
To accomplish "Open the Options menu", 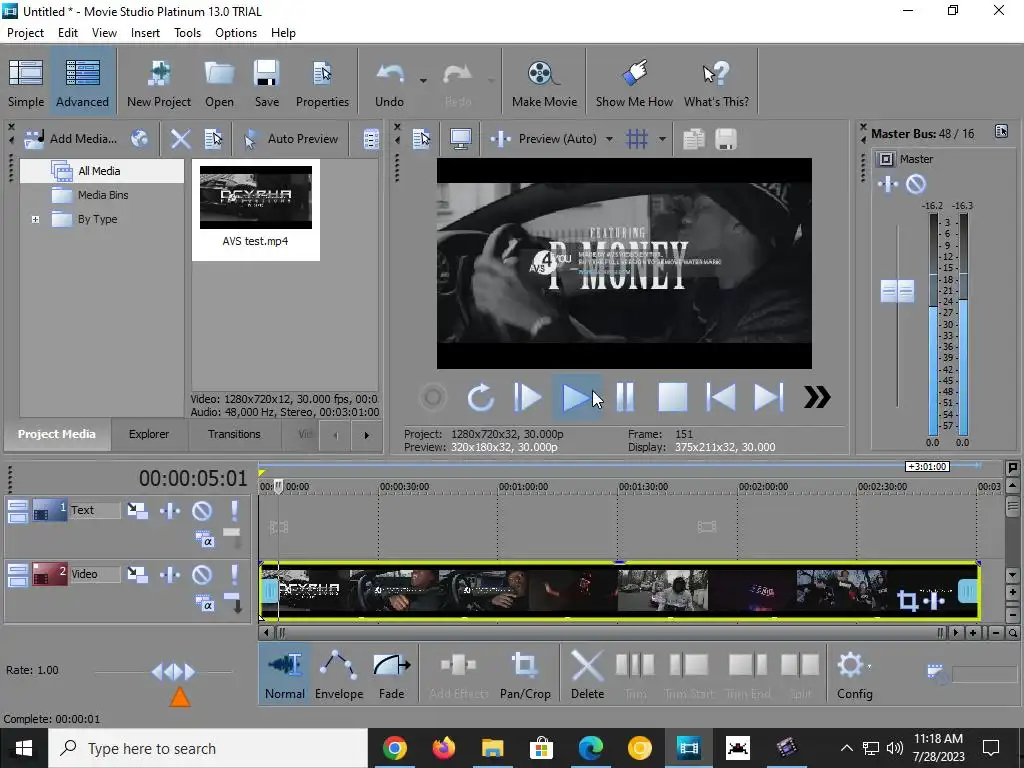I will [236, 33].
